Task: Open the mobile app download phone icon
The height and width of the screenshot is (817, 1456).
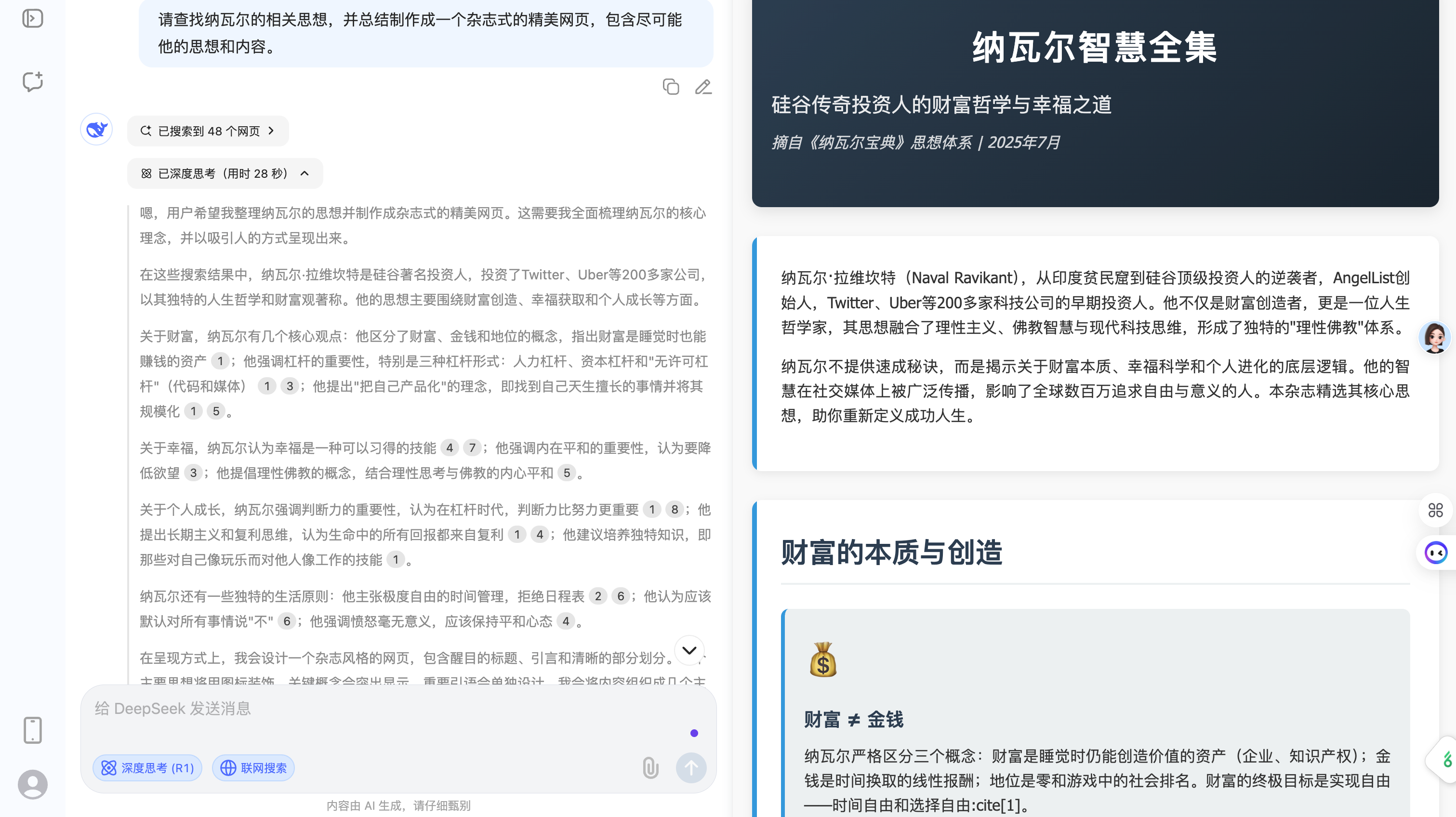Action: pos(33,730)
